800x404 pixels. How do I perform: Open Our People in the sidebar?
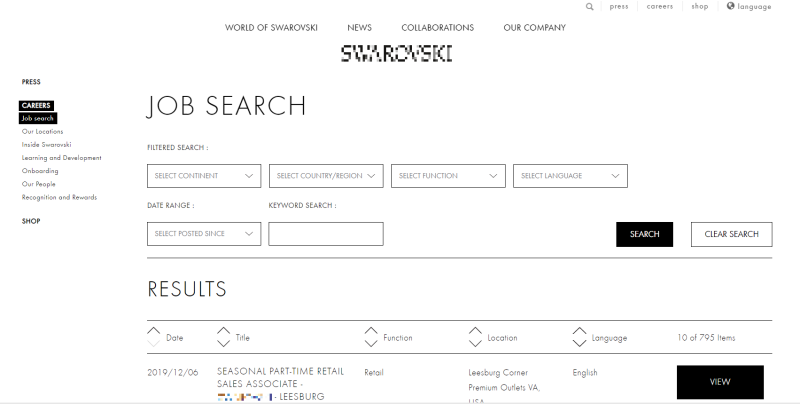point(38,184)
